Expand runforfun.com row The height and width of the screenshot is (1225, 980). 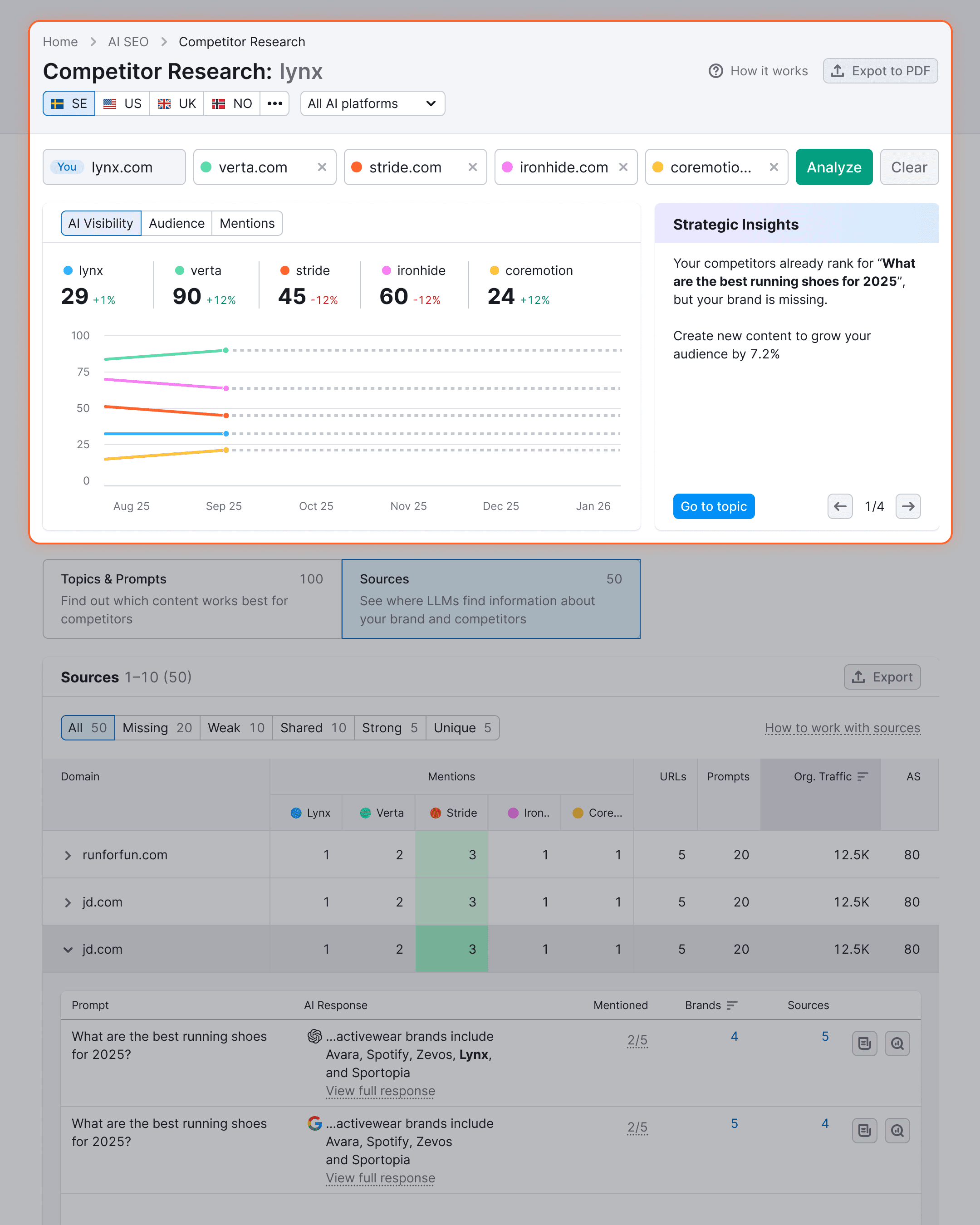pos(68,855)
